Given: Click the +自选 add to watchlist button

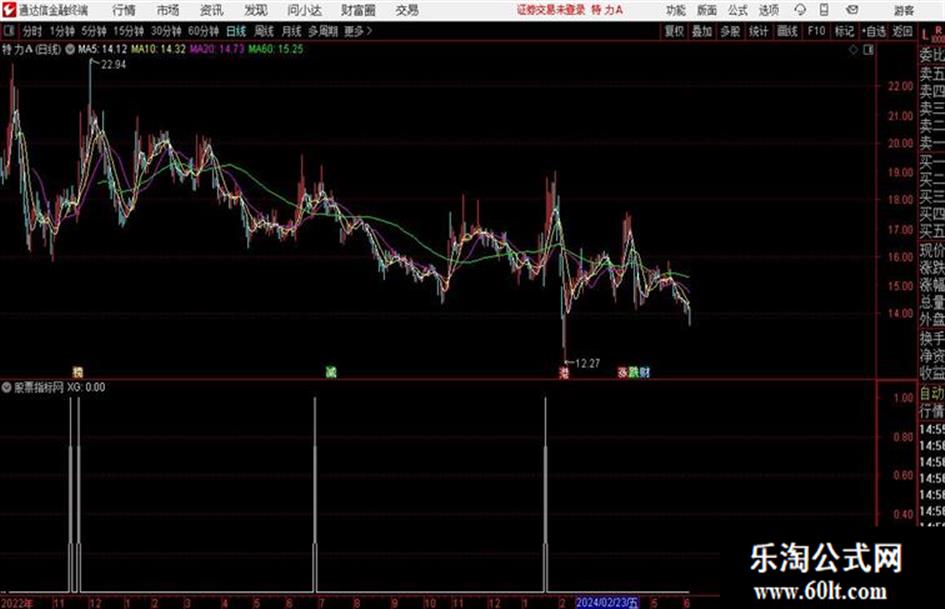Looking at the screenshot, I should (x=874, y=31).
